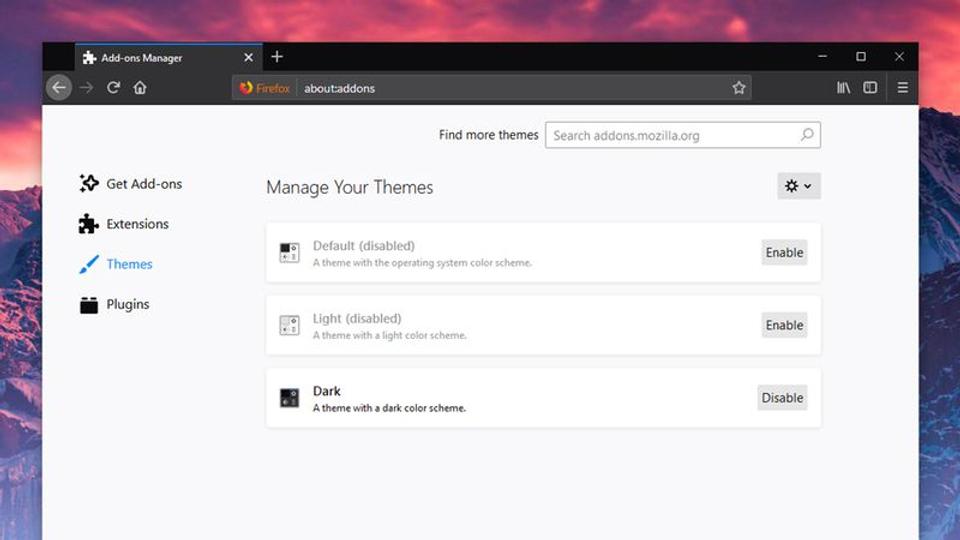
Task: Click the Extensions puzzle piece icon
Action: [x=89, y=223]
